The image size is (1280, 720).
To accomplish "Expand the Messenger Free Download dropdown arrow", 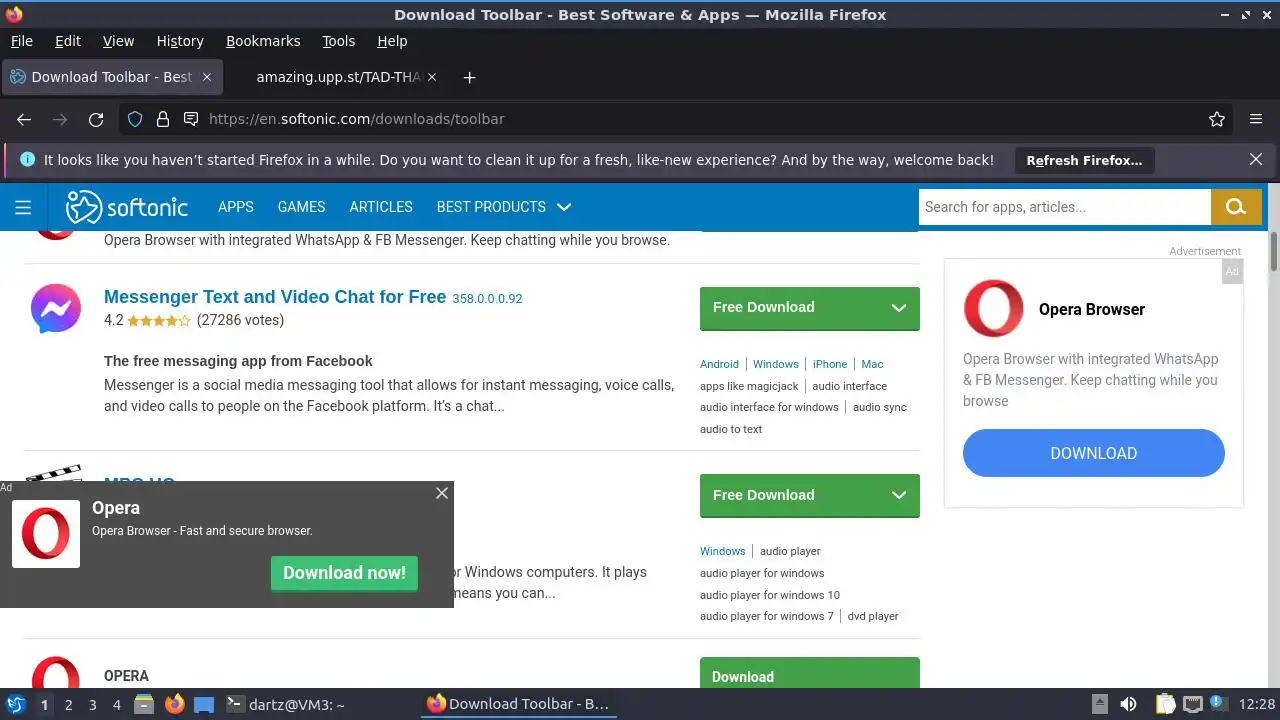I will 898,308.
